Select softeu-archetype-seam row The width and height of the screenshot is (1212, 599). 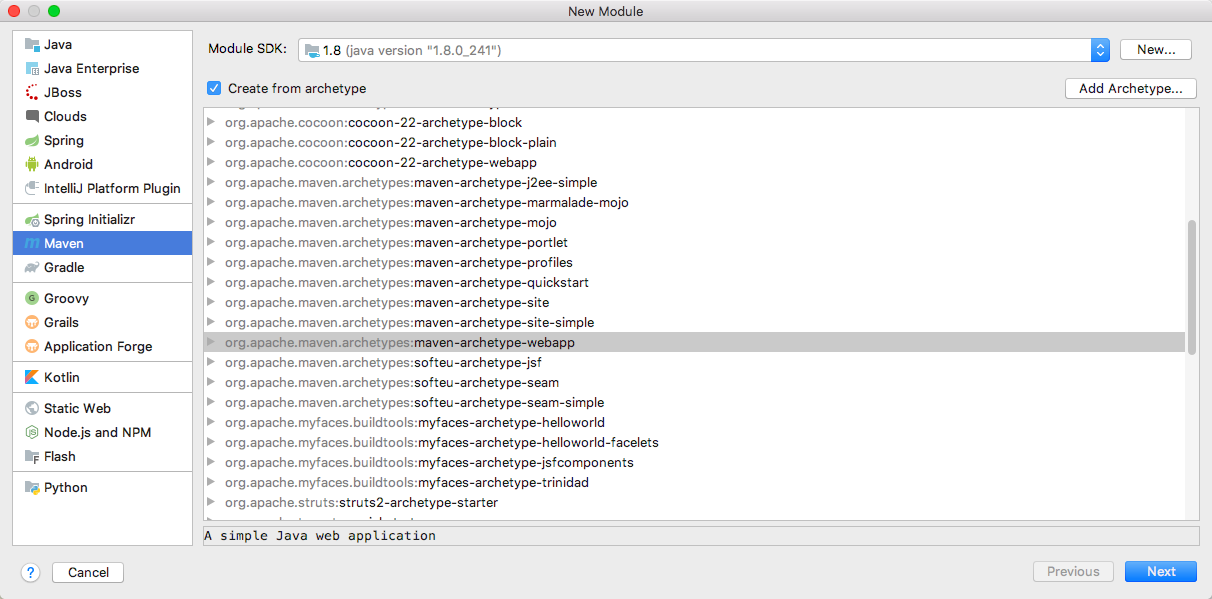(x=695, y=382)
